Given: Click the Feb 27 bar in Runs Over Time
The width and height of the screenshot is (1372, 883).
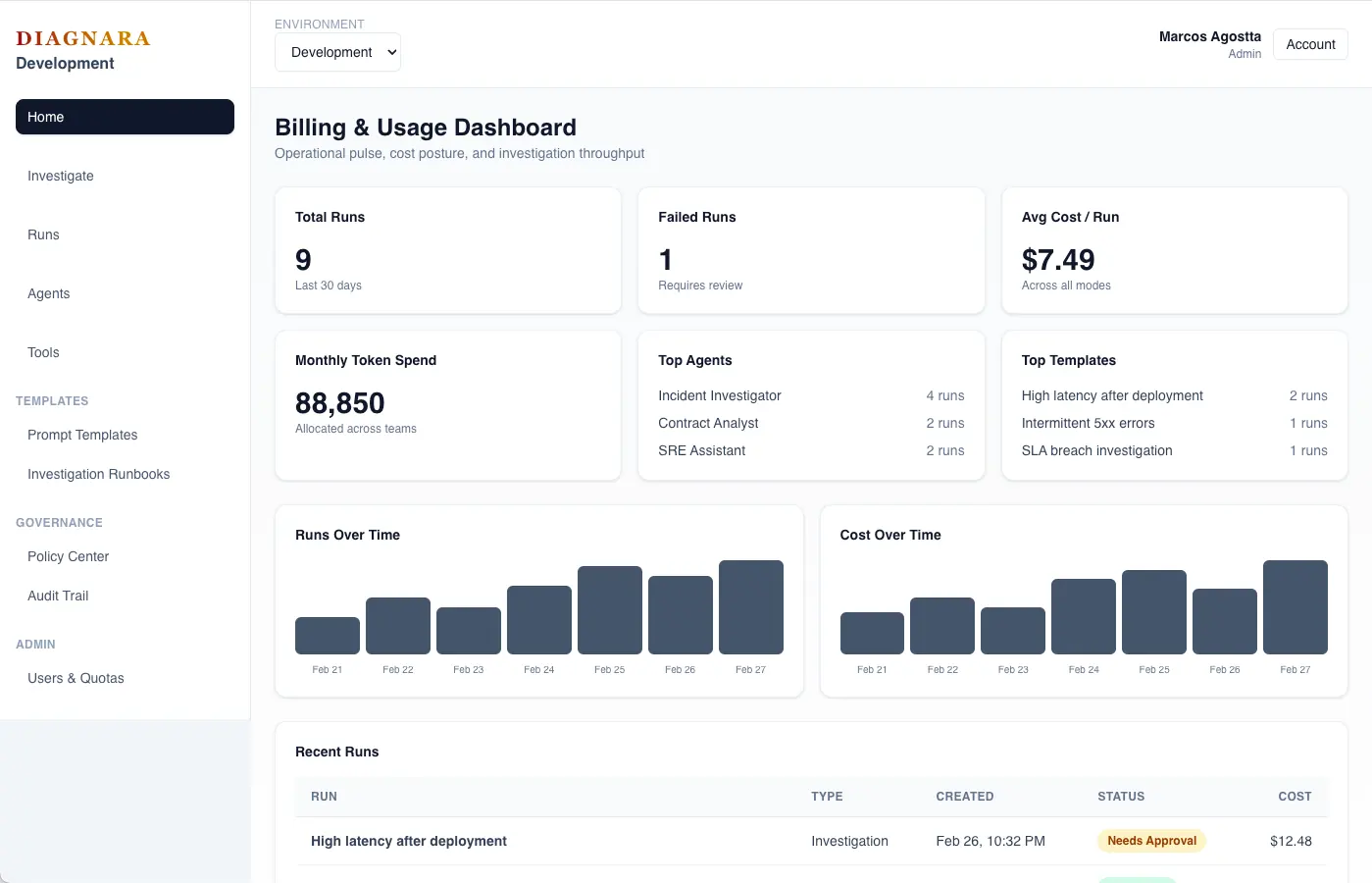Looking at the screenshot, I should point(750,607).
